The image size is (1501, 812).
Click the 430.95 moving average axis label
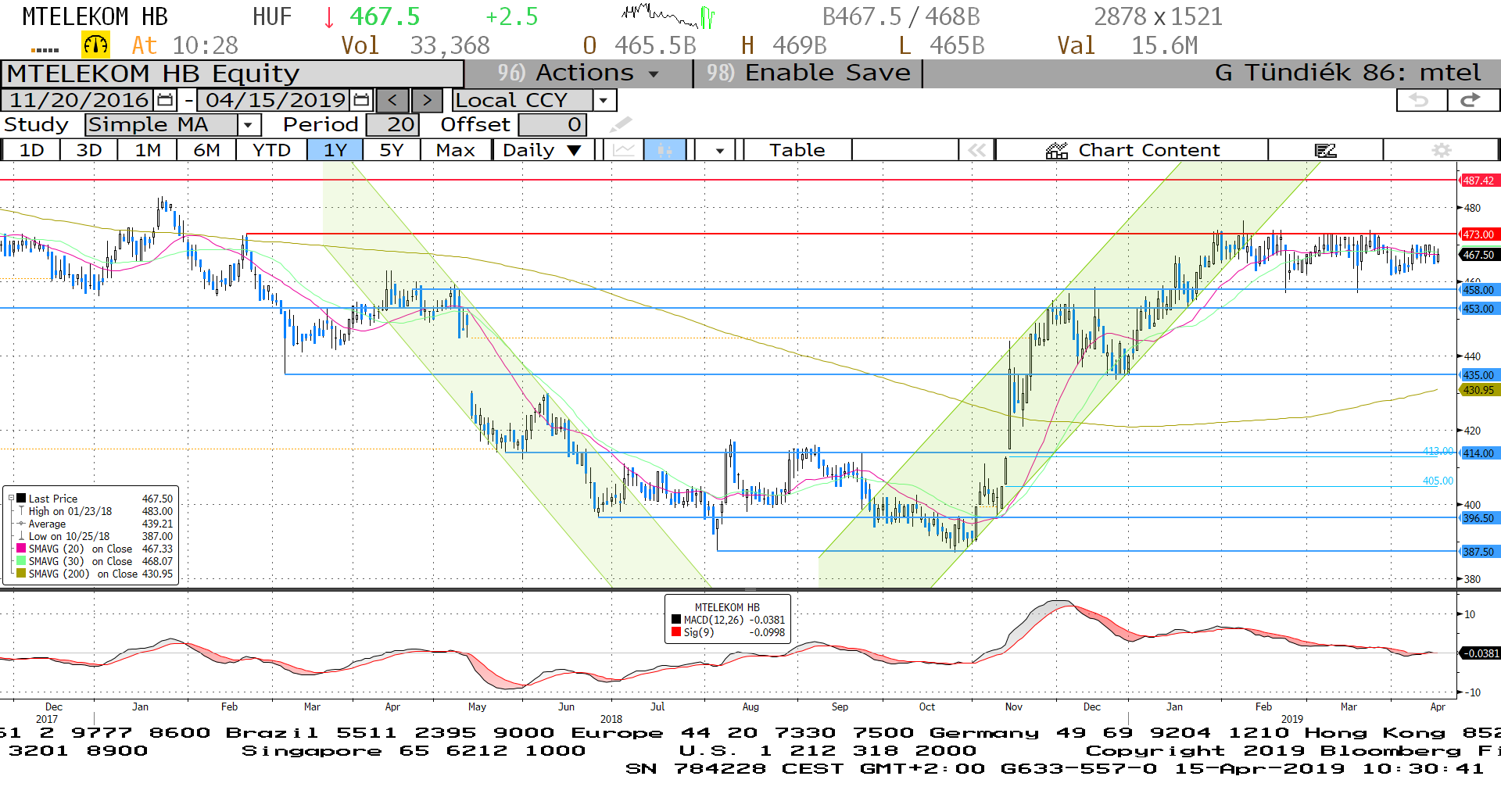[1478, 390]
